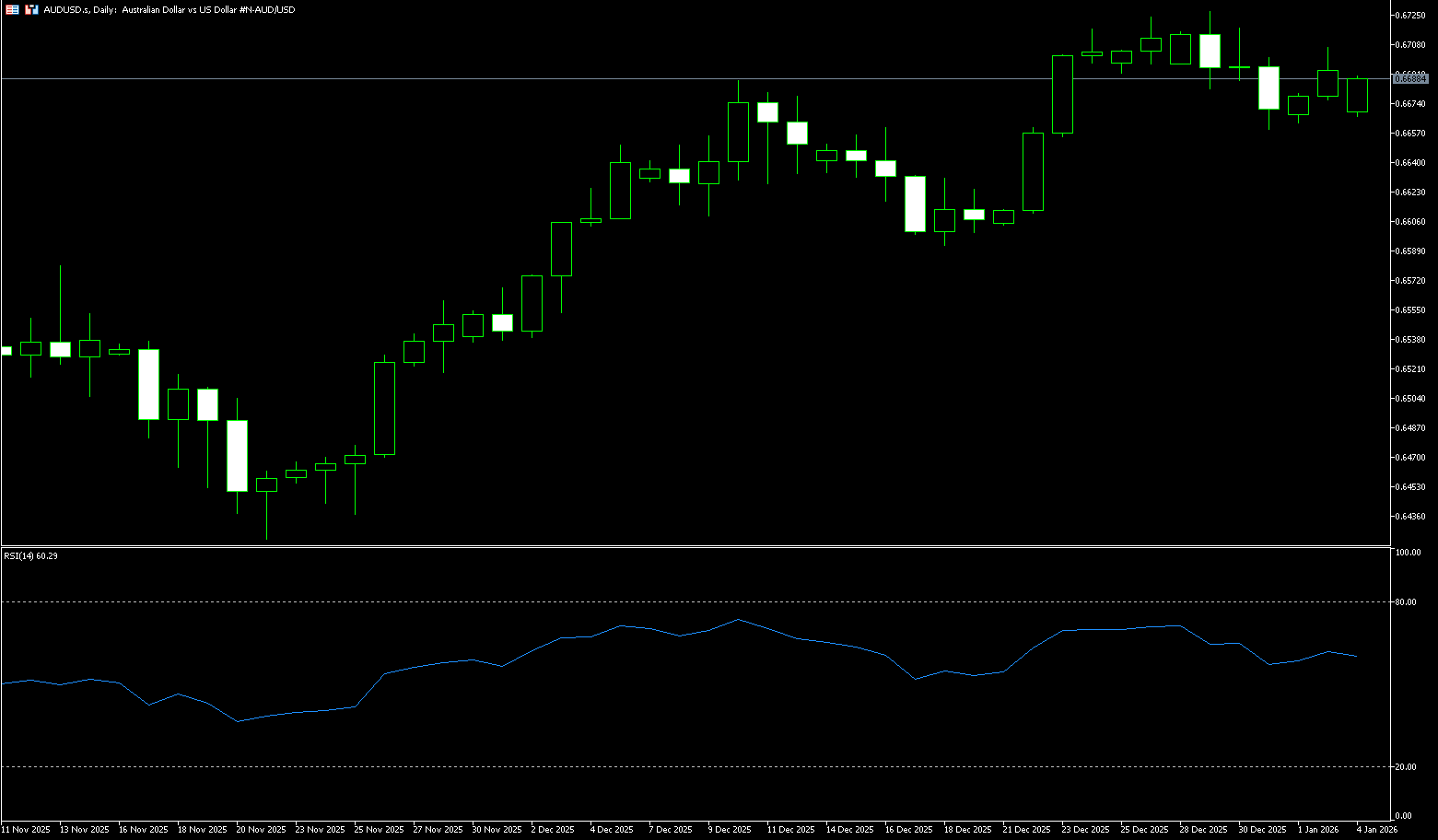Screen dimensions: 1438x840
Task: Select the 2 Dec 2025 date marker
Action: point(555,830)
